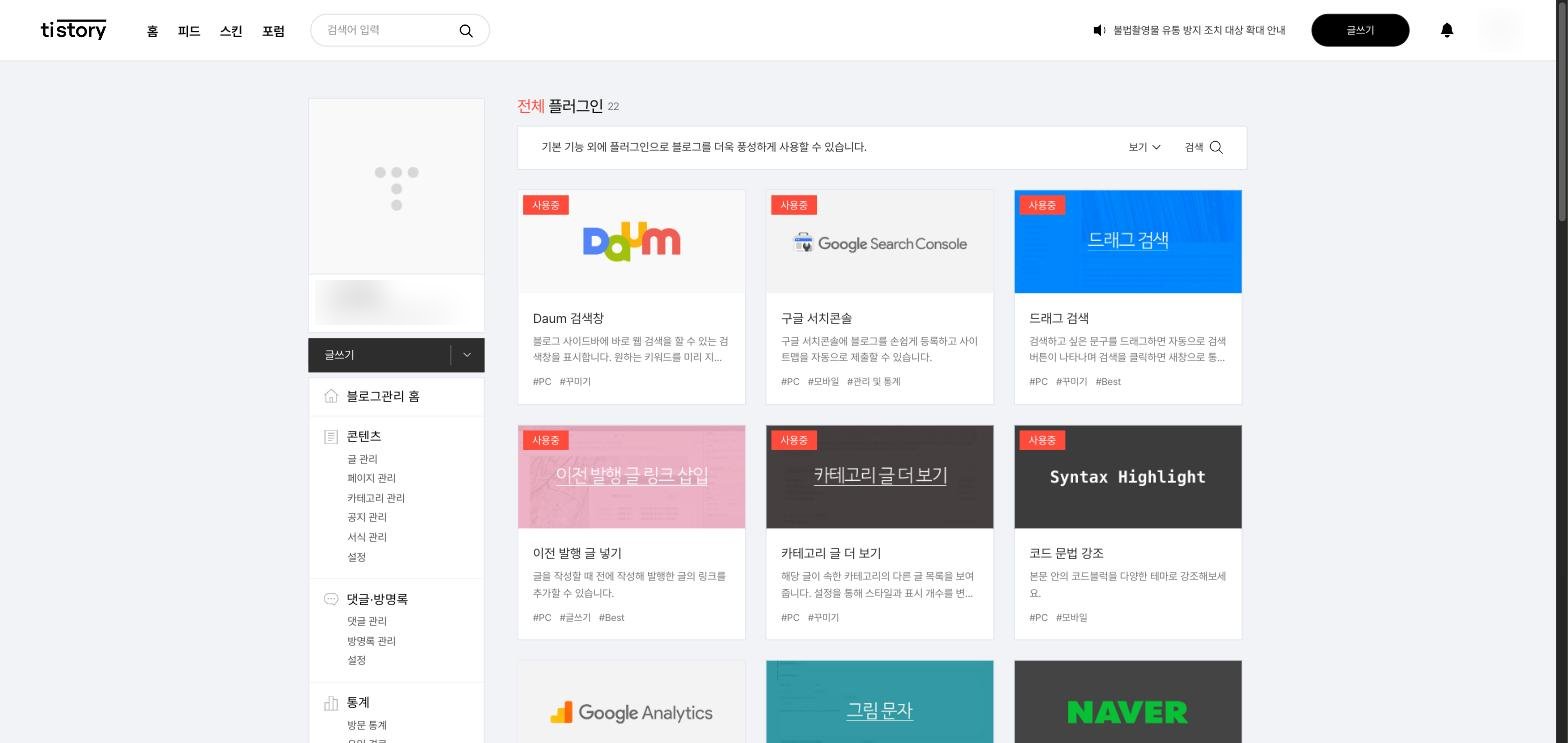The width and height of the screenshot is (1568, 743).
Task: Open the 드래그 검색 plugin thumbnail
Action: (x=1128, y=242)
